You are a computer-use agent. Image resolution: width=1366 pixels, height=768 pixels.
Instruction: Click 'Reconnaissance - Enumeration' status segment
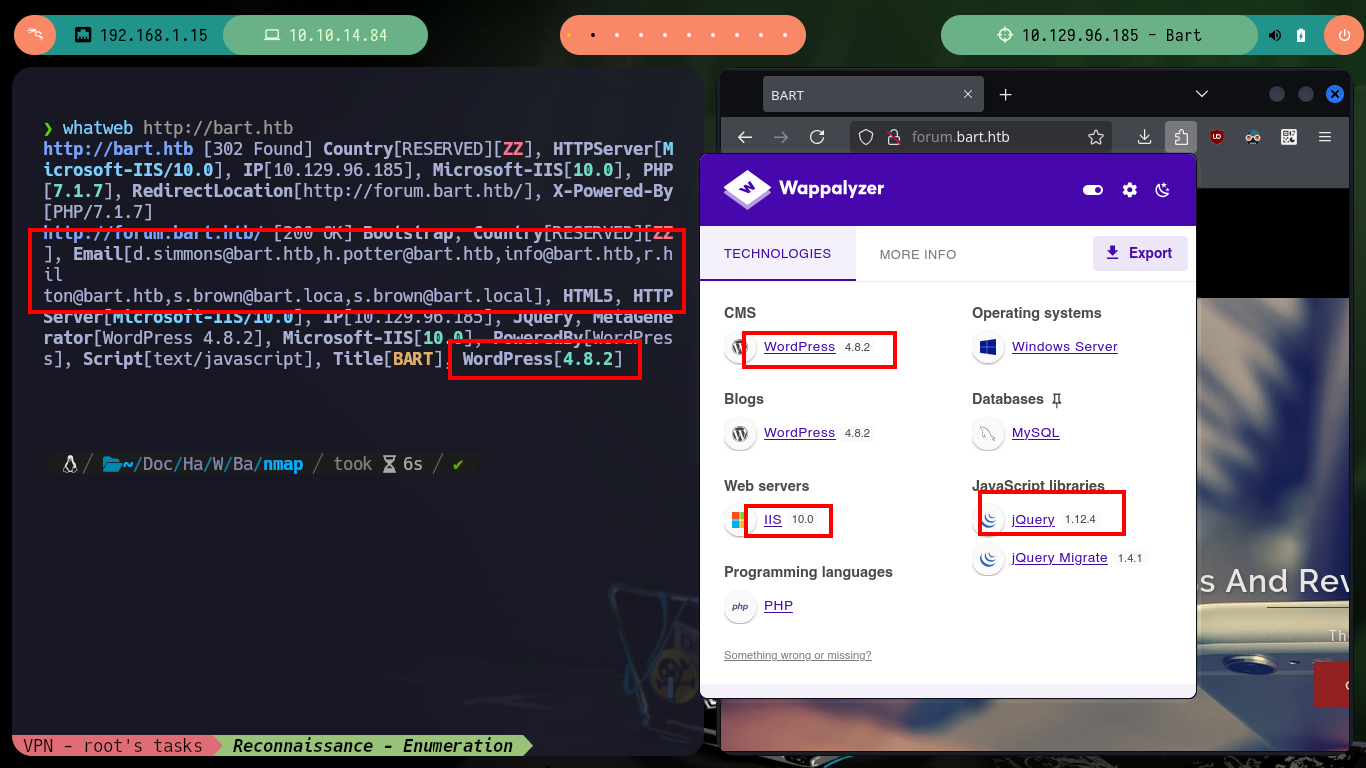coord(373,746)
